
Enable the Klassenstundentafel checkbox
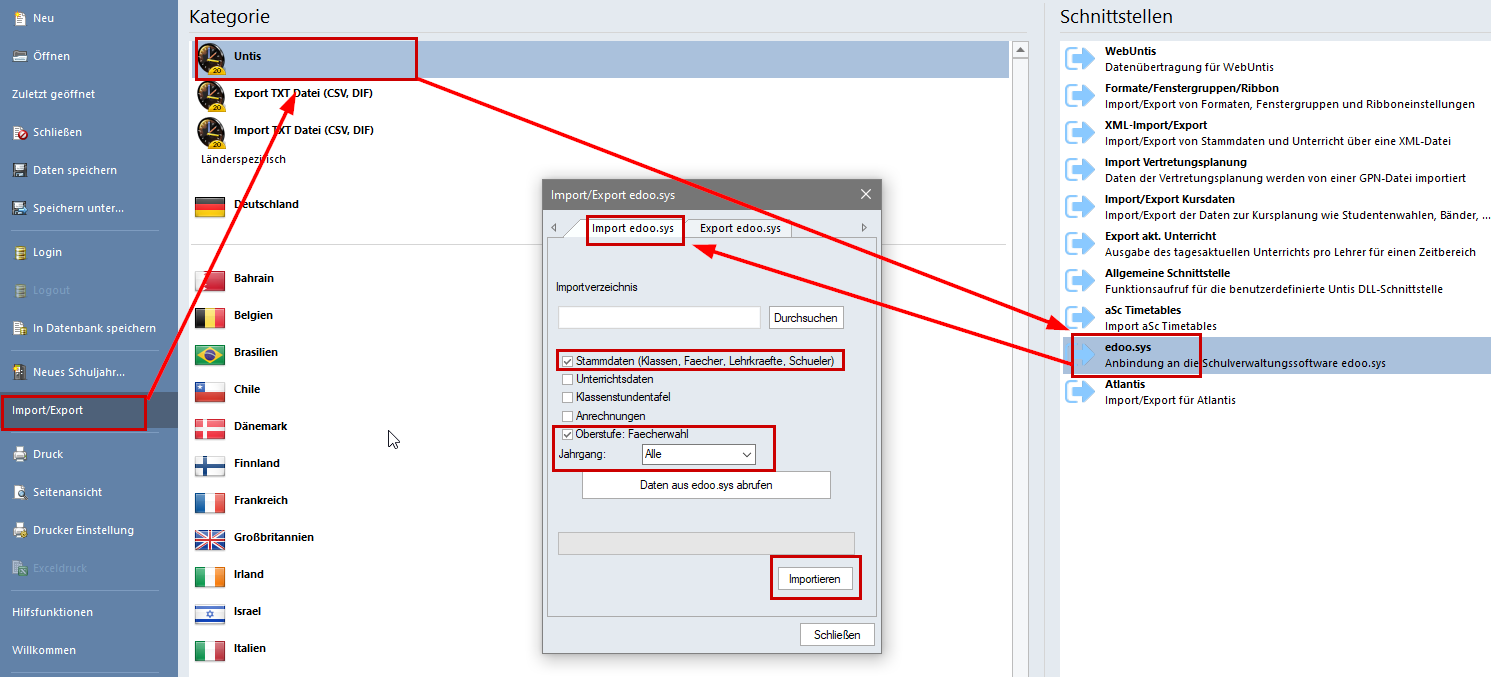coord(568,397)
